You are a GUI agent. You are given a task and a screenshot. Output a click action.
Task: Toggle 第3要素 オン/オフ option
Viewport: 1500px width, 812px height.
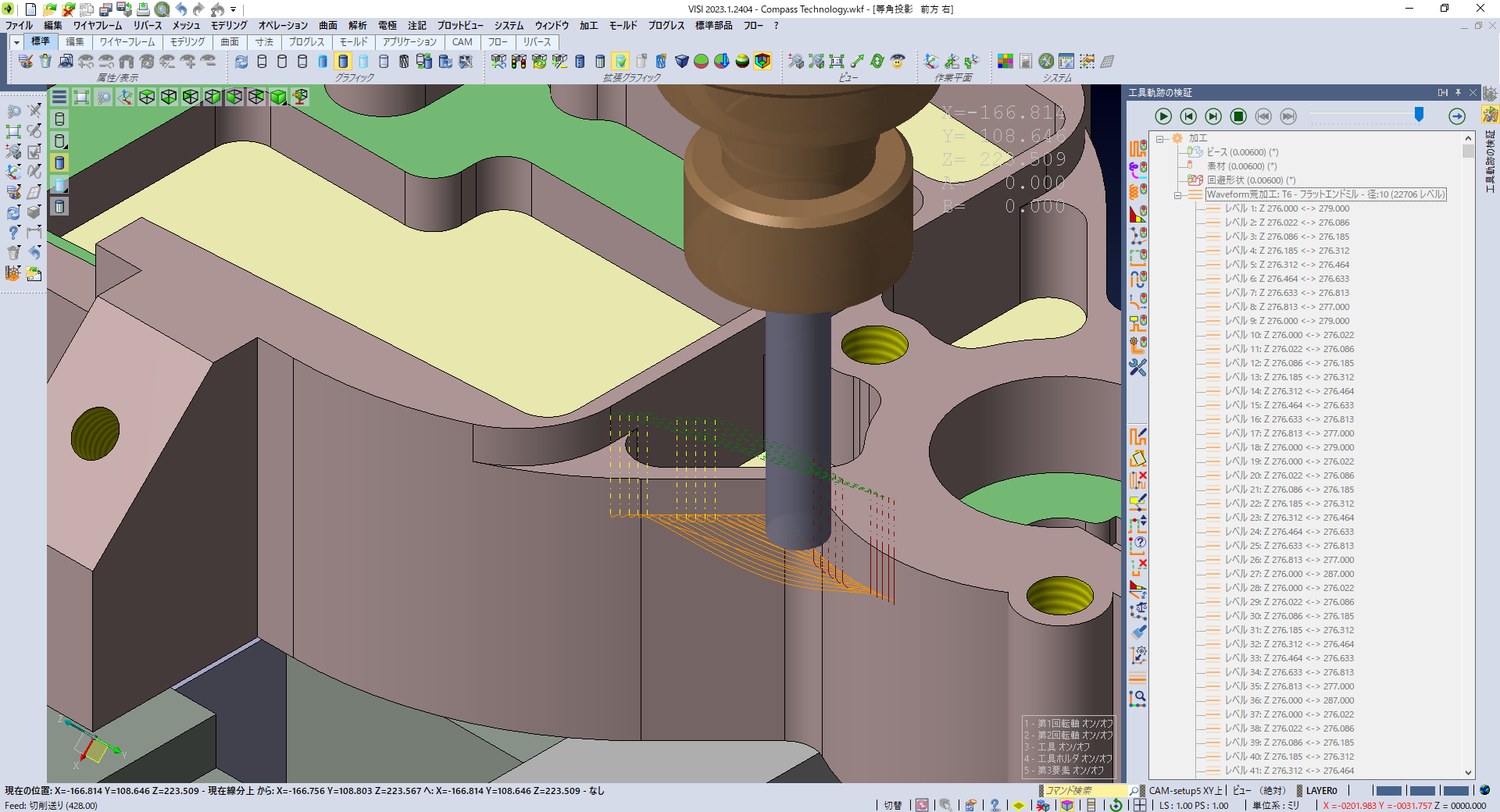tap(1064, 771)
